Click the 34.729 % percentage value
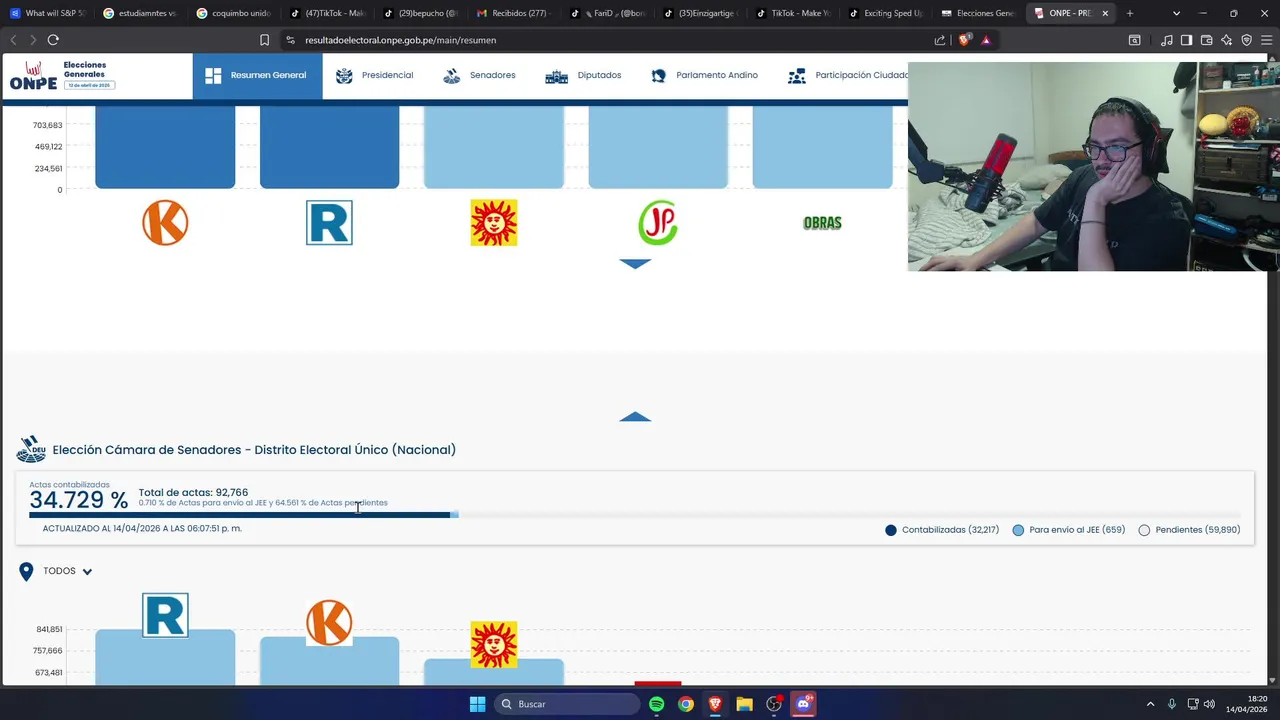 [78, 500]
